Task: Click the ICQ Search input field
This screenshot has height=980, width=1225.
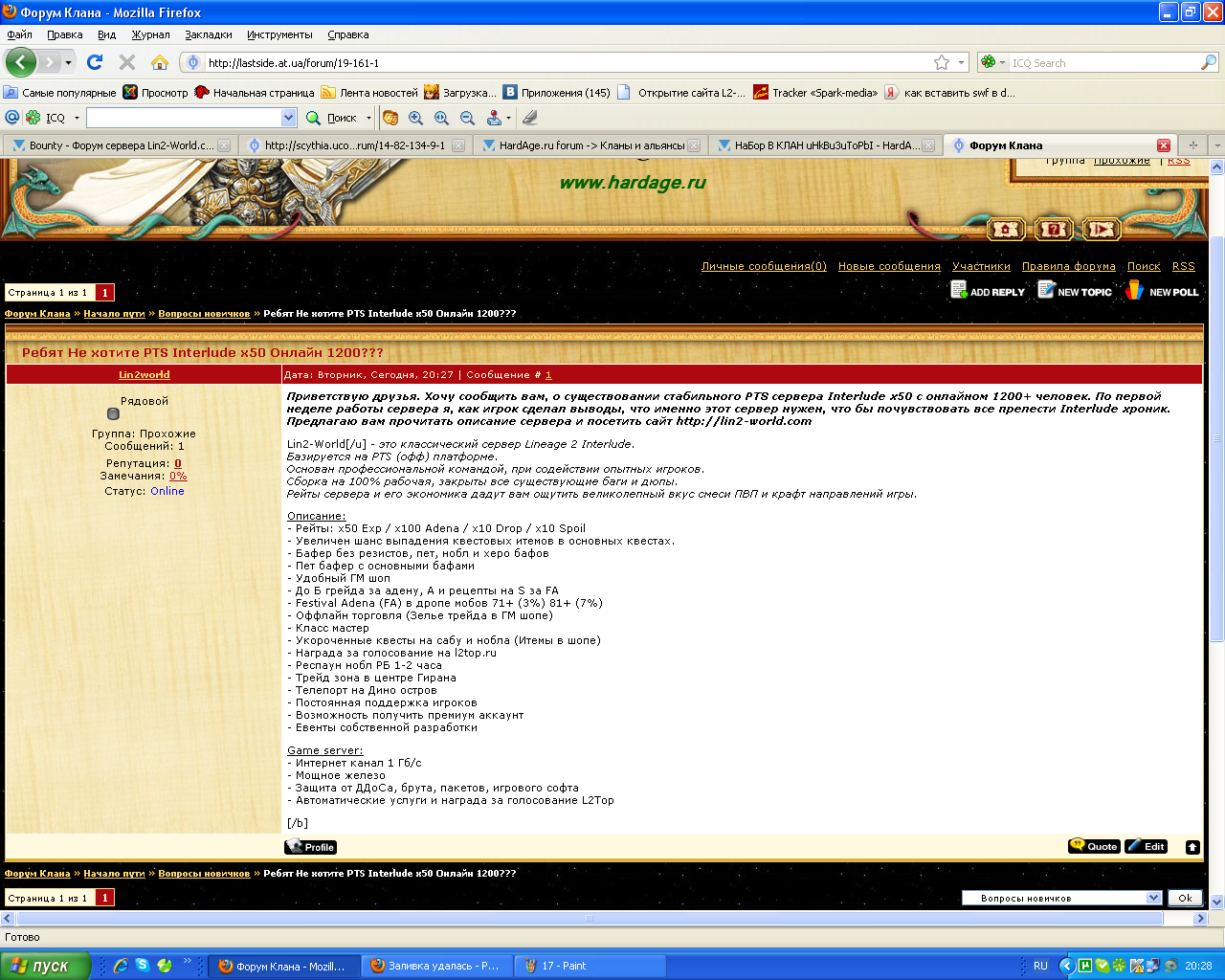Action: point(1103,62)
